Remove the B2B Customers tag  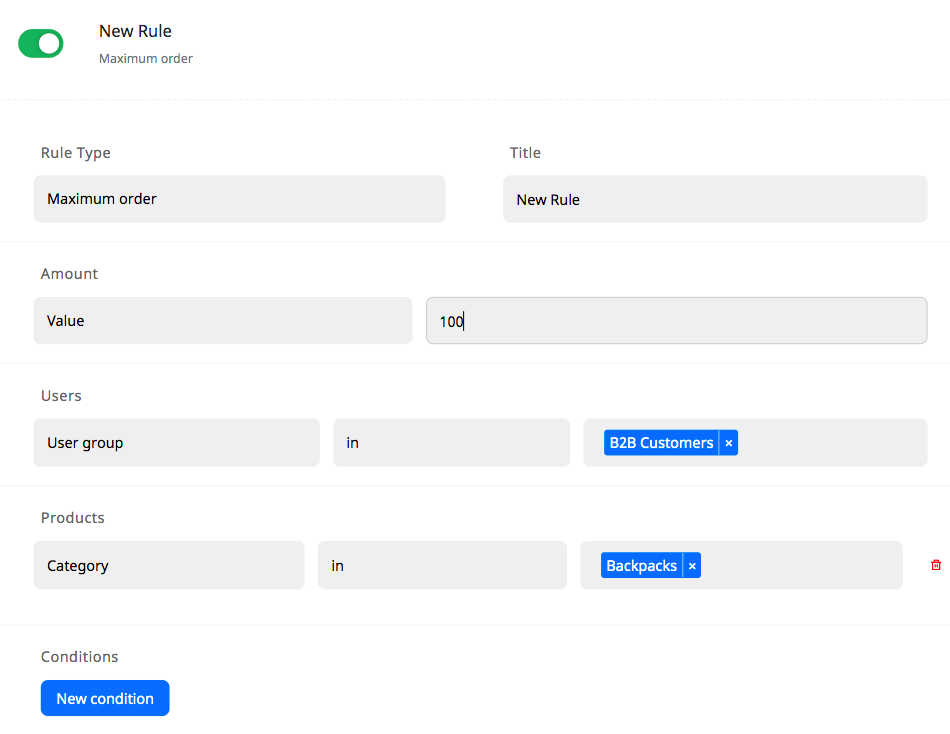point(729,443)
